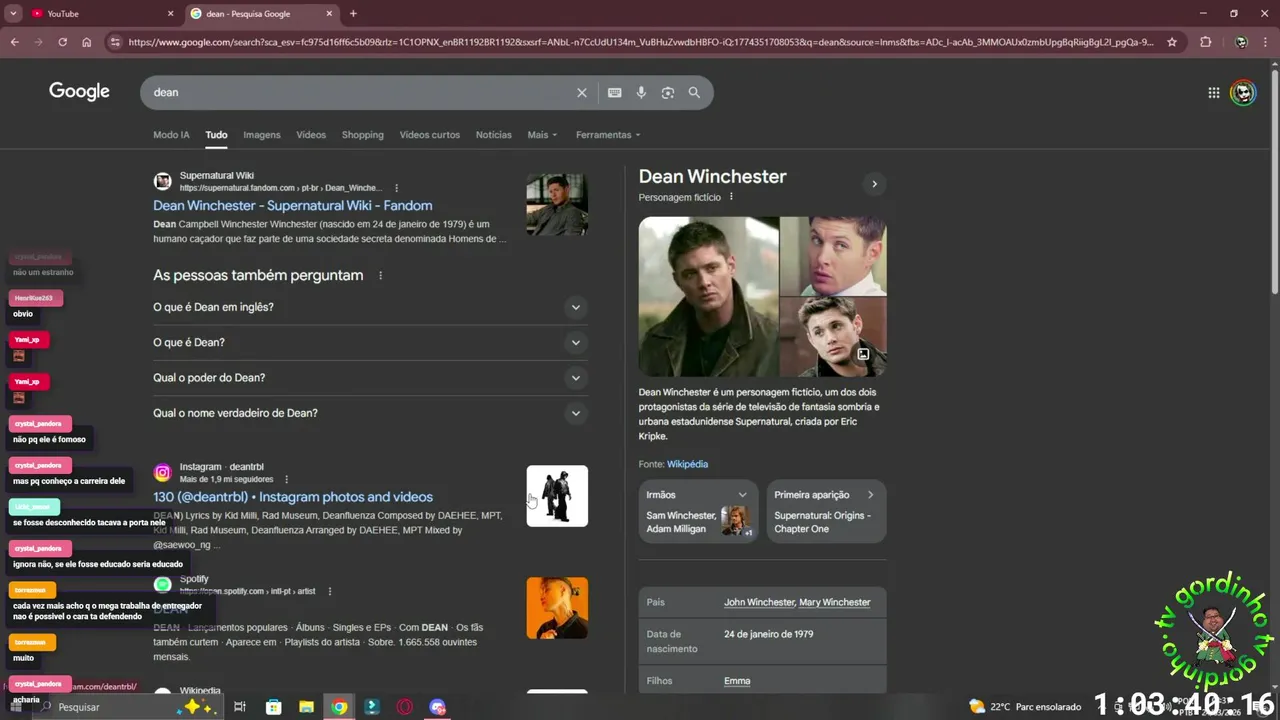Open Opera browser from the taskbar
The width and height of the screenshot is (1280, 720).
pos(405,707)
